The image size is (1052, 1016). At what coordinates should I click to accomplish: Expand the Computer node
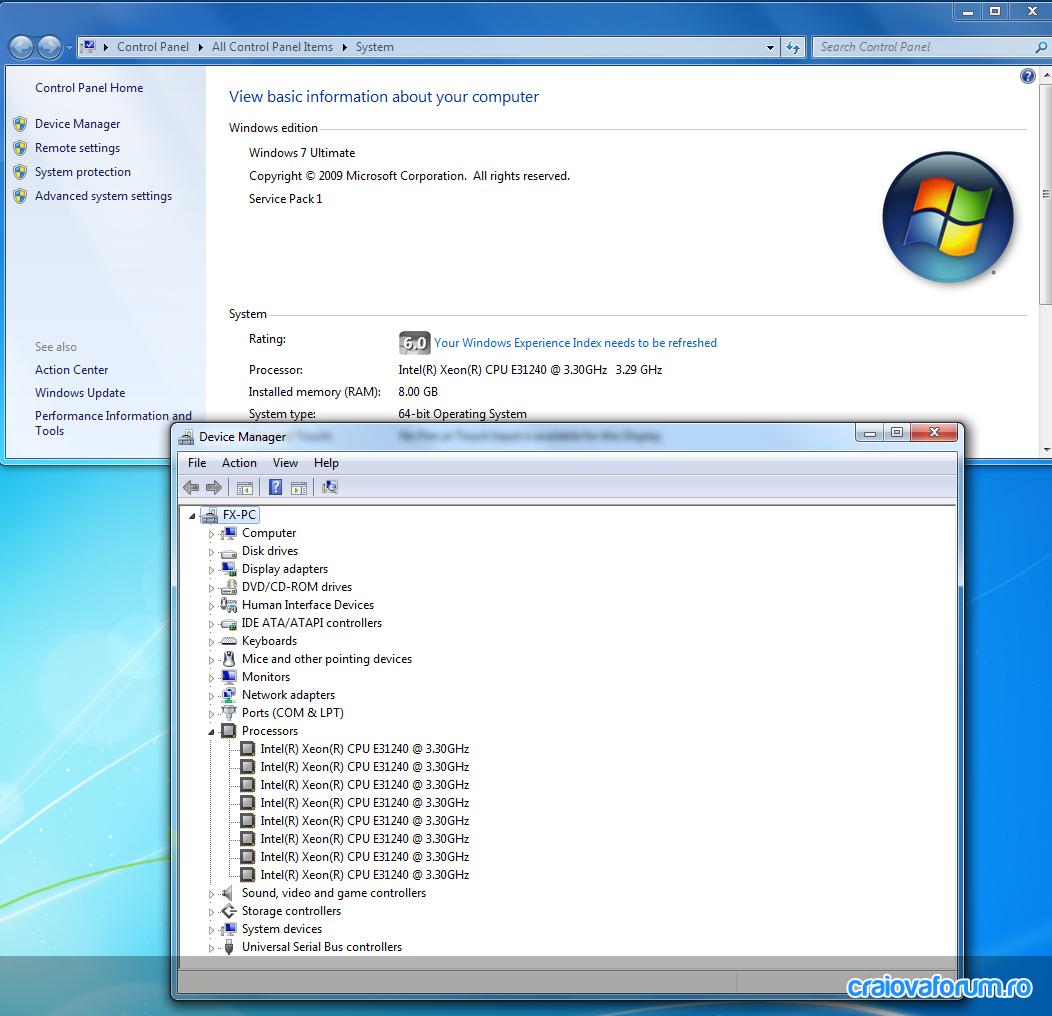(211, 534)
